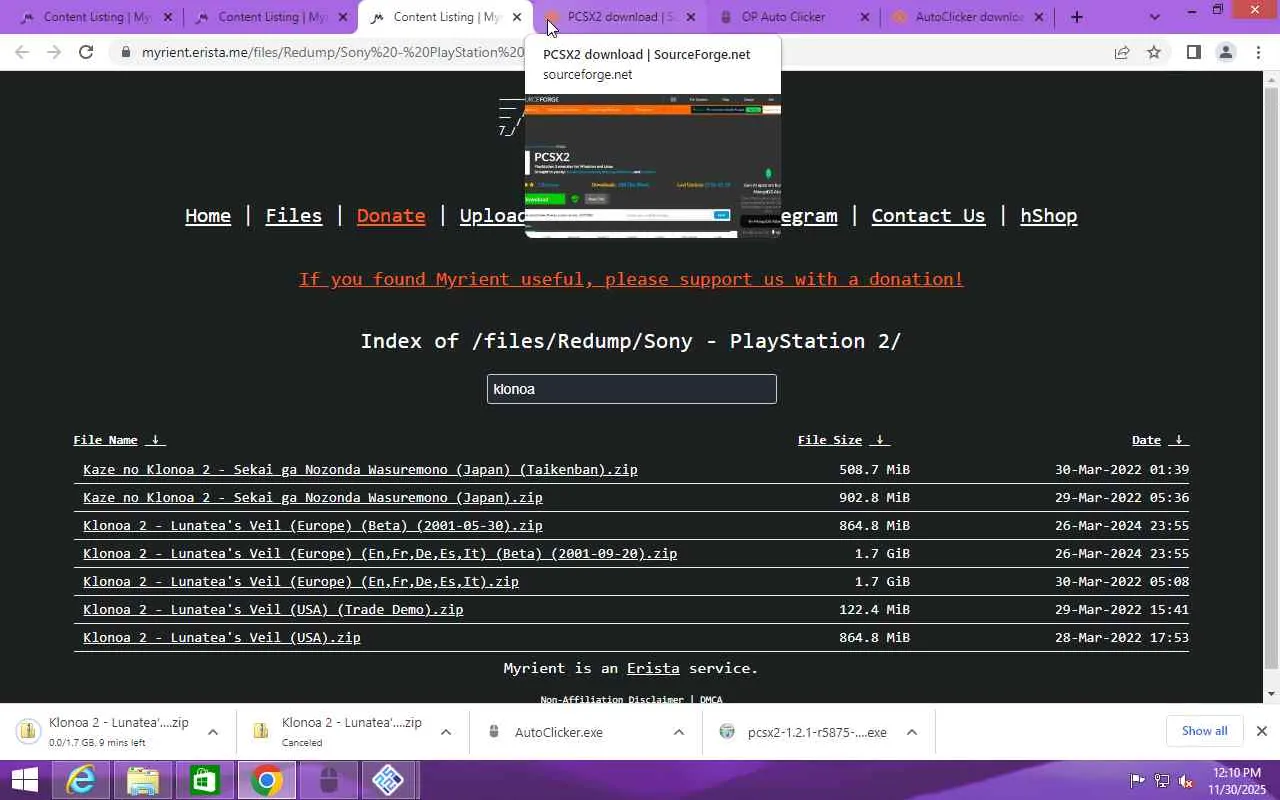Image resolution: width=1280 pixels, height=800 pixels.
Task: Expand options for the canceled Klonoa zip
Action: [x=446, y=732]
